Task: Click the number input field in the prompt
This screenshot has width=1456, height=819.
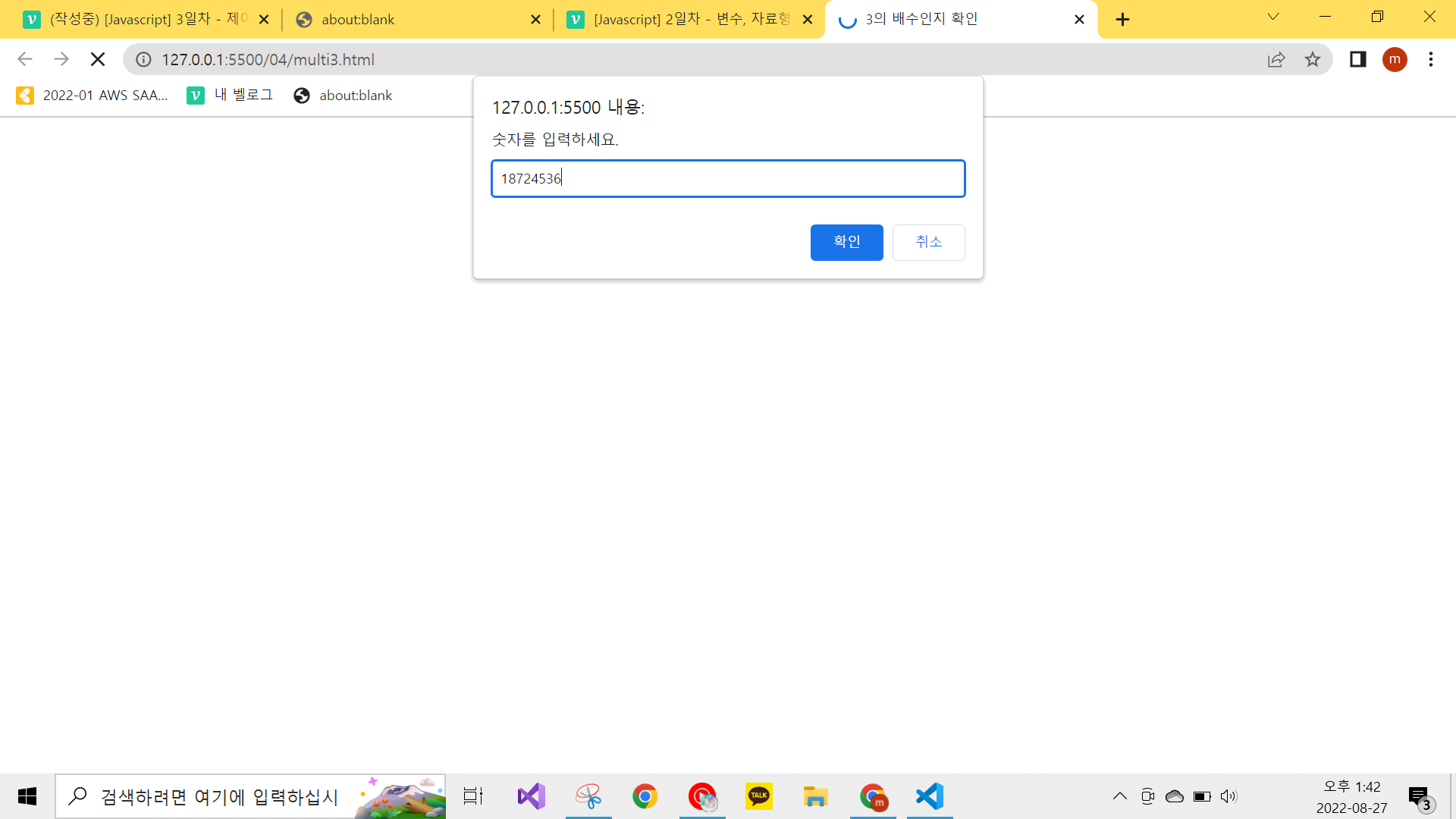Action: (728, 179)
